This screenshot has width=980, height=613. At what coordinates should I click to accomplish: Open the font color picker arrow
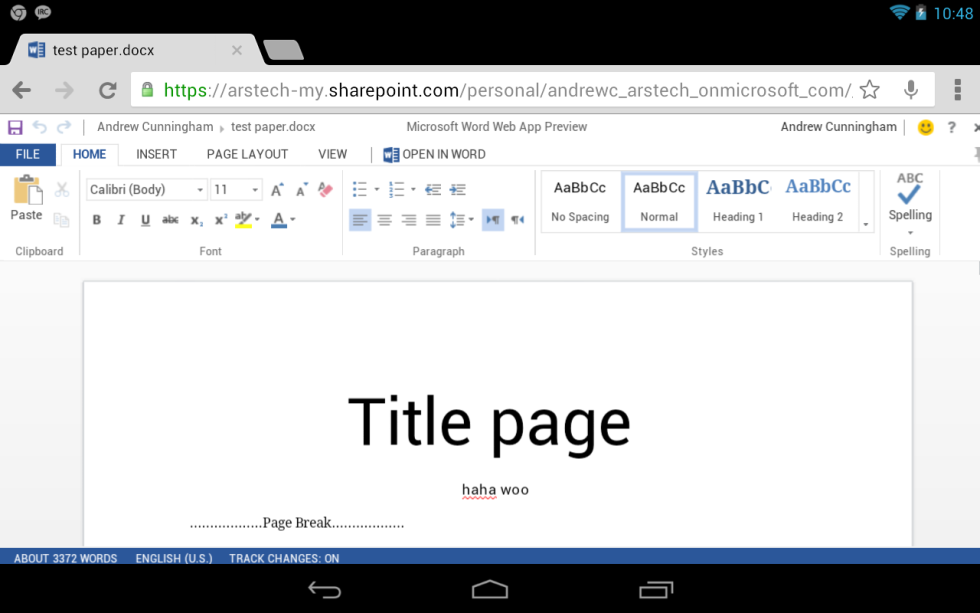292,219
